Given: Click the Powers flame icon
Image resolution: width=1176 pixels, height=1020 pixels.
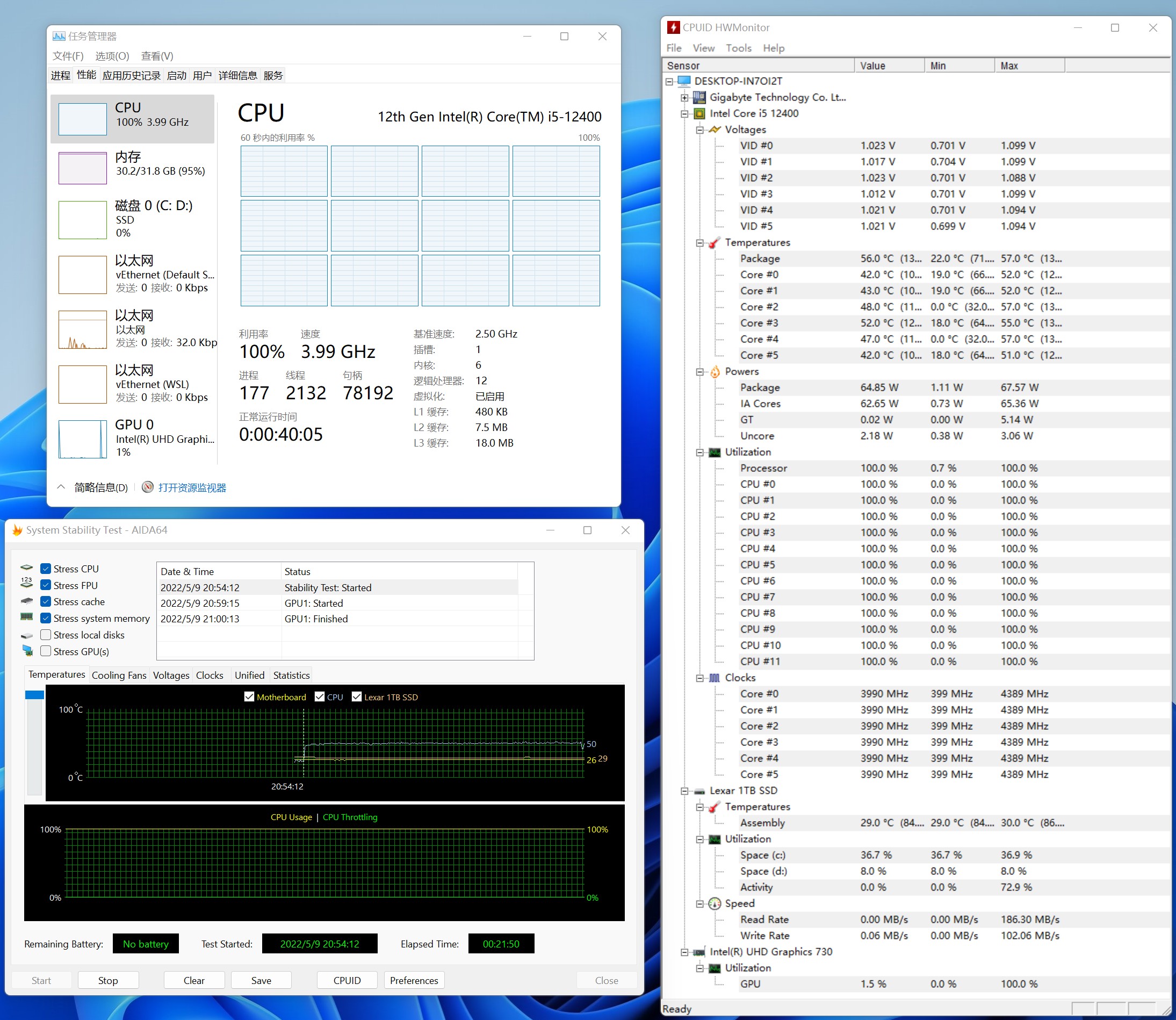Looking at the screenshot, I should click(715, 372).
